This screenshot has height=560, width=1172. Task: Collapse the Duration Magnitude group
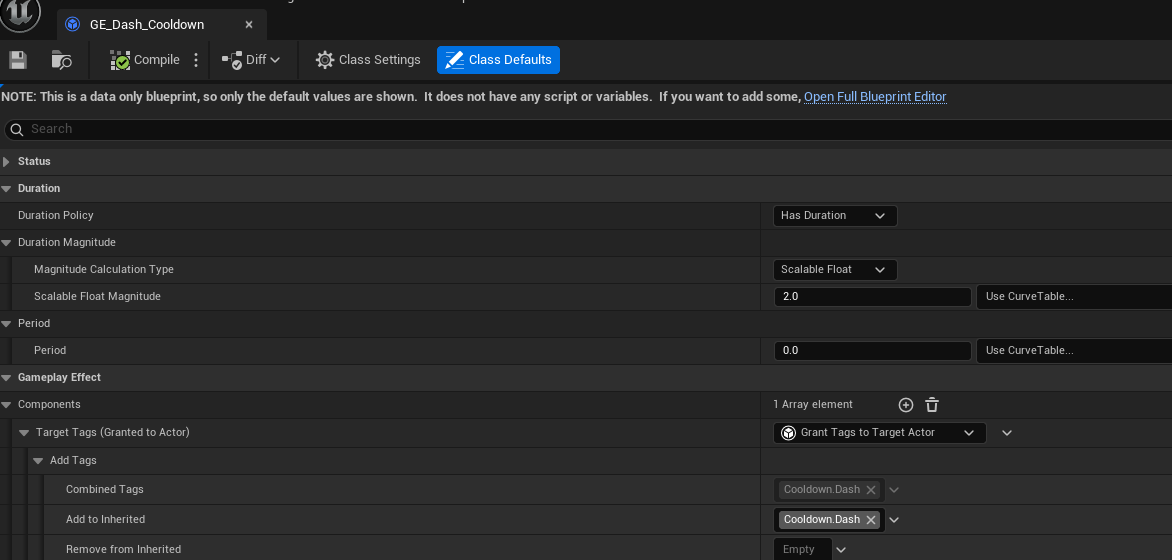click(x=7, y=243)
